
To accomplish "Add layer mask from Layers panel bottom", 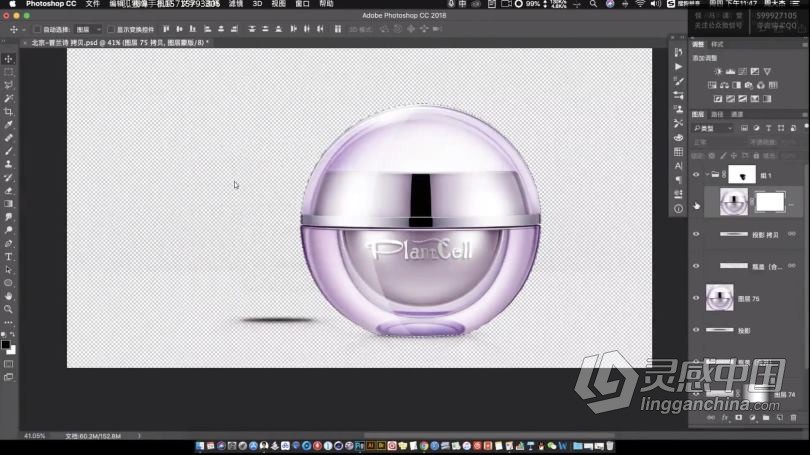I will point(739,417).
